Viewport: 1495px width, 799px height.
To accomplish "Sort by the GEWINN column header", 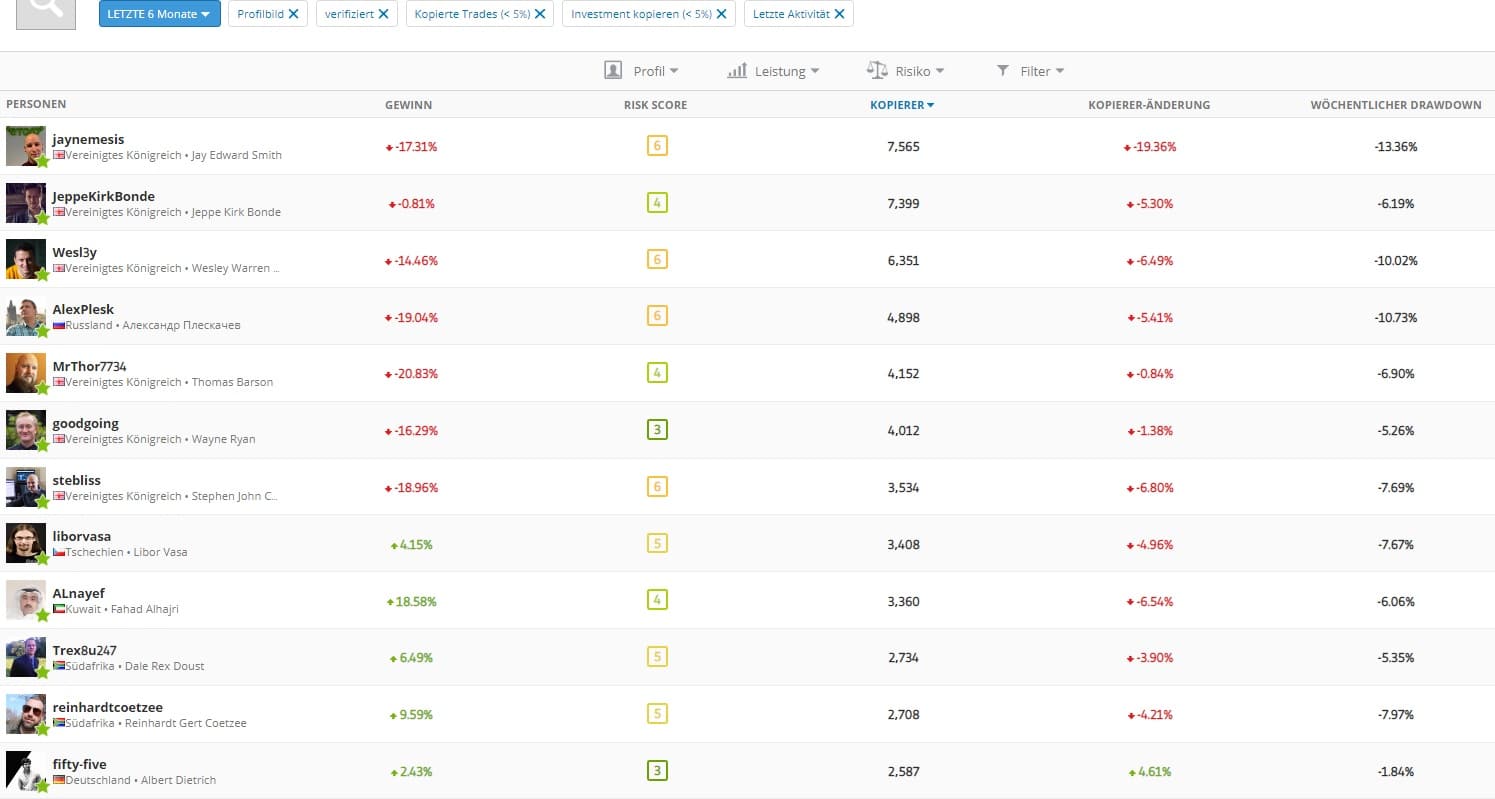I will pyautogui.click(x=408, y=105).
